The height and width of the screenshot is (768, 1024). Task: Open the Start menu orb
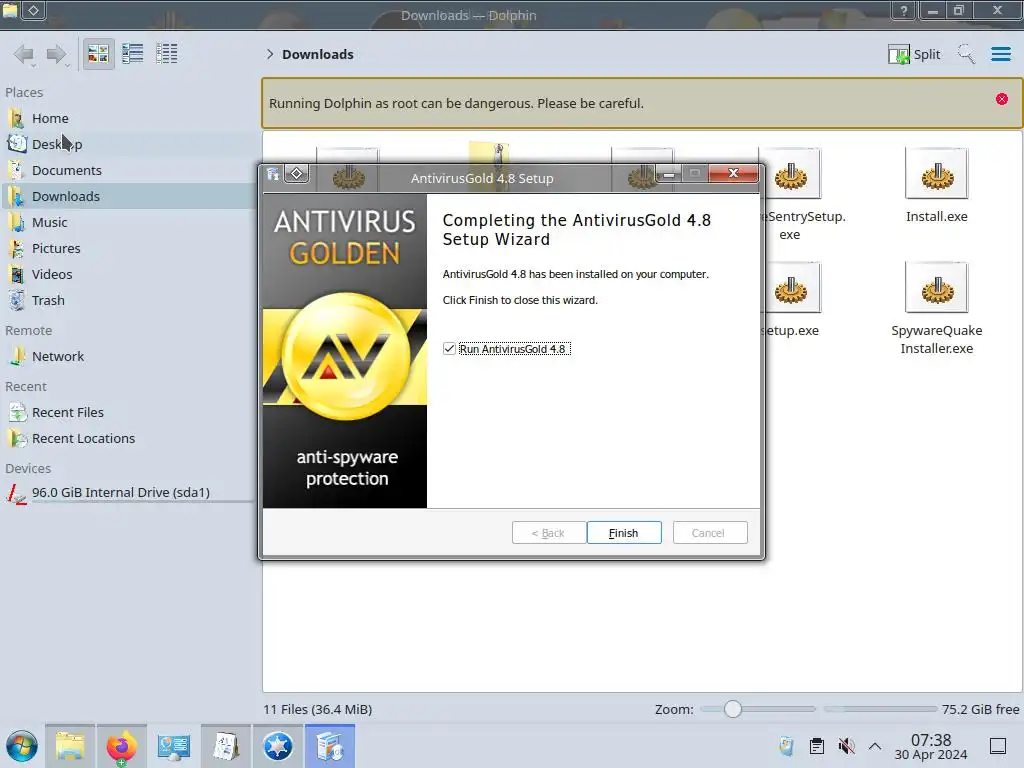click(x=22, y=746)
